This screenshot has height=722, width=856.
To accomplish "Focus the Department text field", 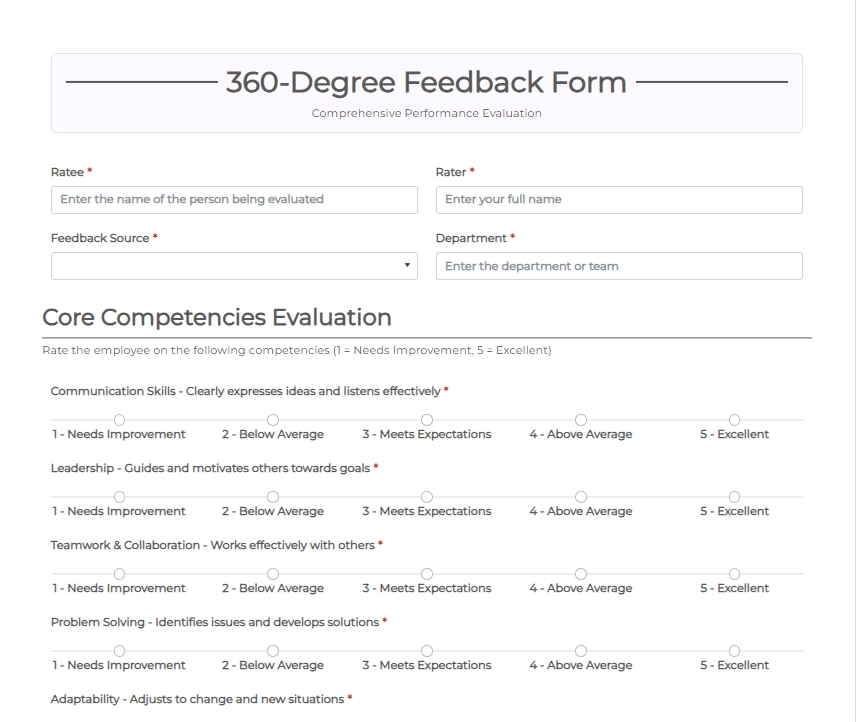I will coord(619,266).
